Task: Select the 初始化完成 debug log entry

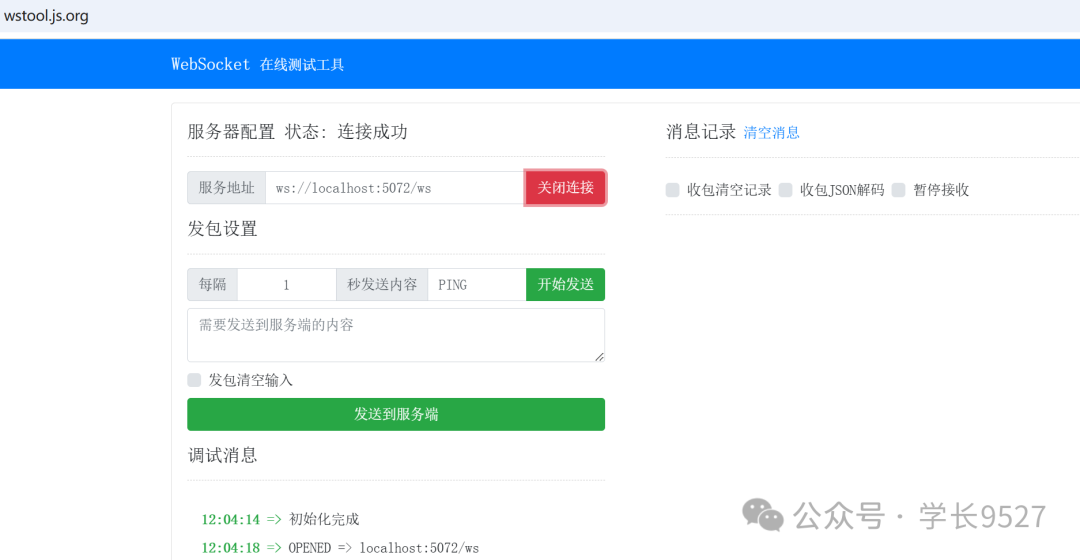Action: pyautogui.click(x=323, y=519)
